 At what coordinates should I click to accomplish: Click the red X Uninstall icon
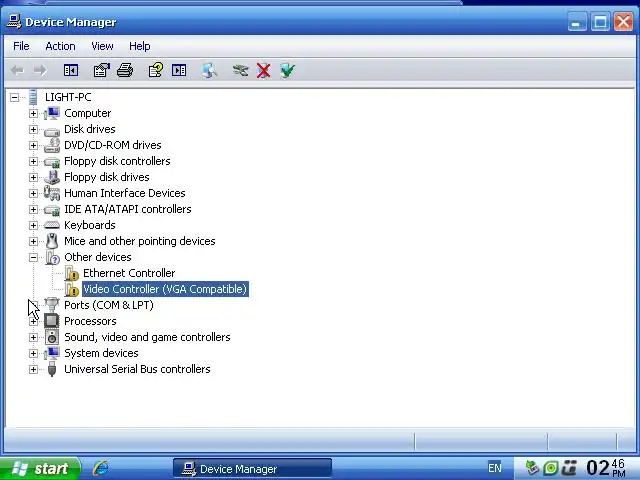tap(264, 71)
